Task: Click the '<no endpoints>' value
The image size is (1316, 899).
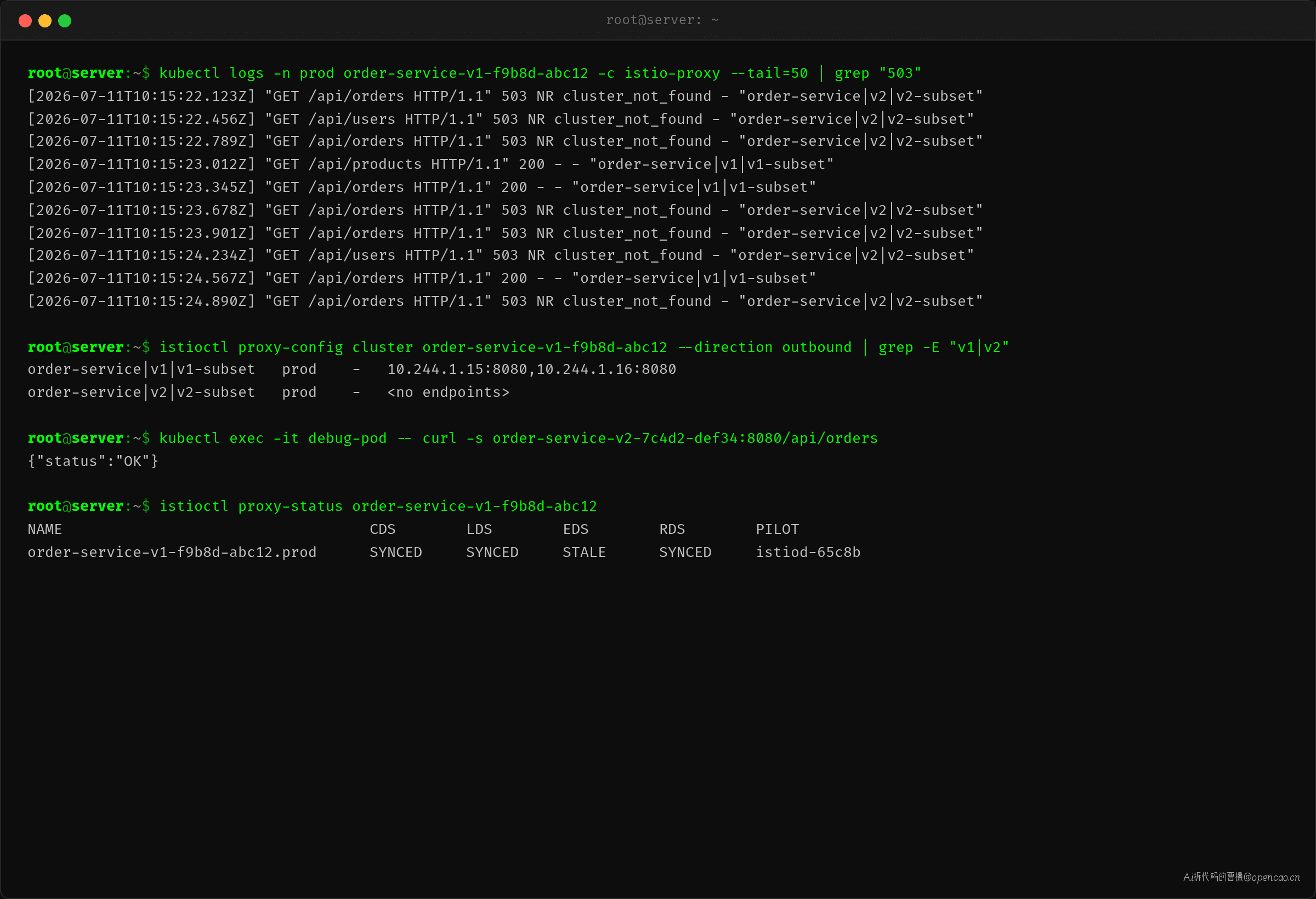Action: [x=449, y=392]
